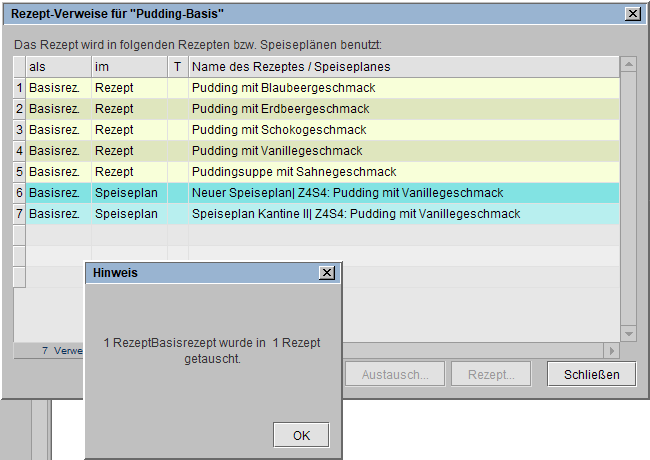
Task: Click the horizontal scroll right arrow
Action: [612, 351]
